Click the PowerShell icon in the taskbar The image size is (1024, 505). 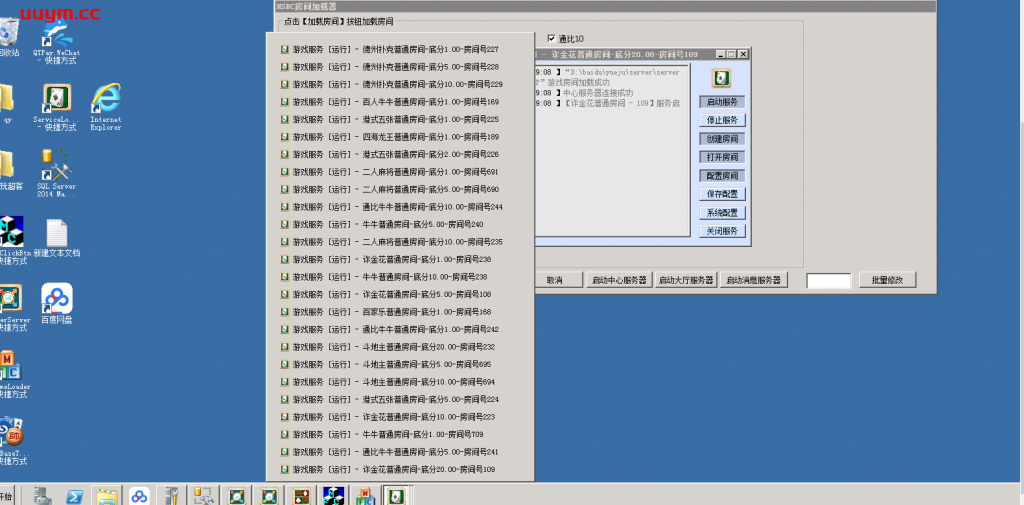click(x=75, y=495)
